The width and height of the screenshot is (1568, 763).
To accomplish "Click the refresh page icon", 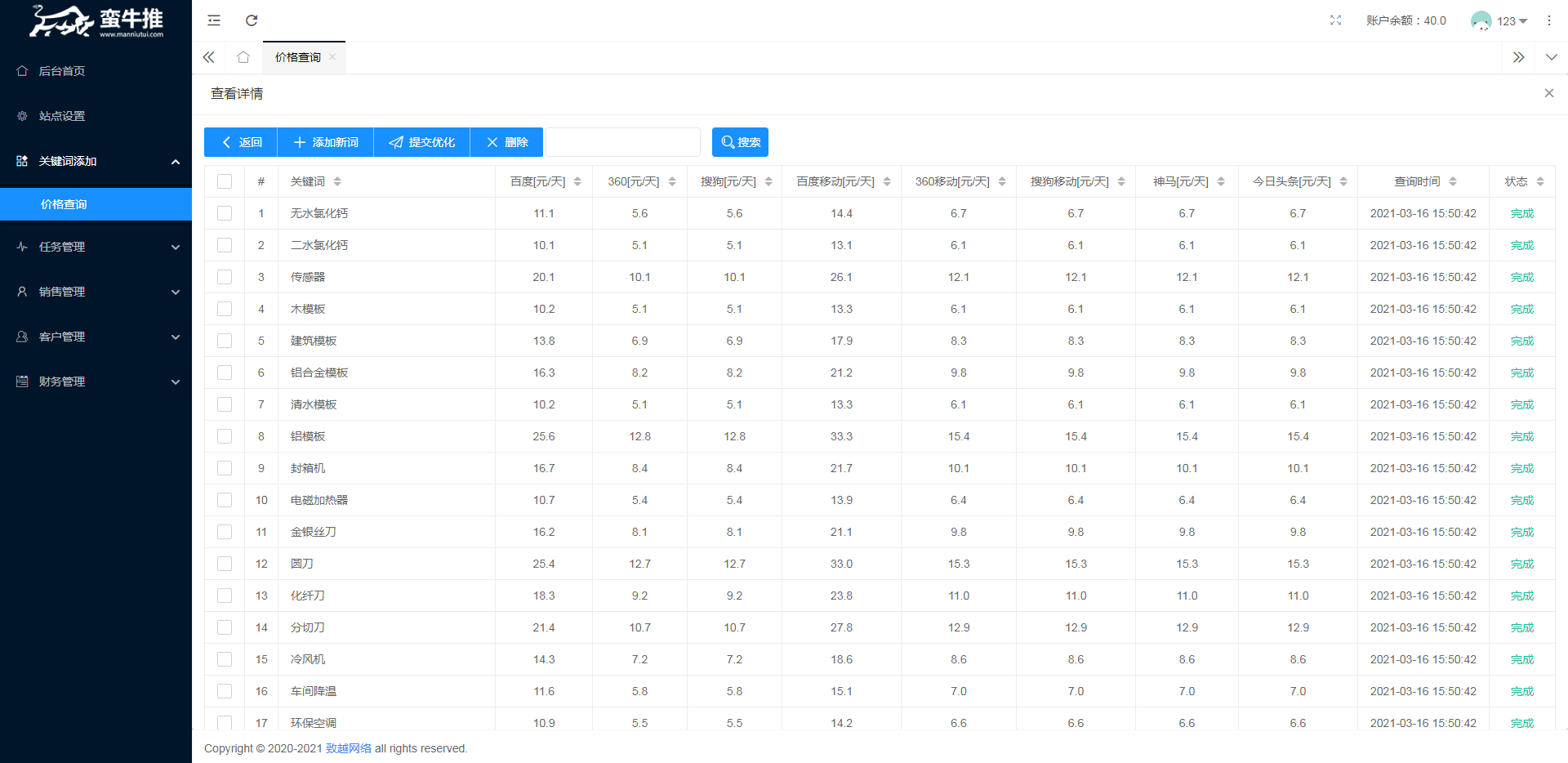I will [252, 20].
